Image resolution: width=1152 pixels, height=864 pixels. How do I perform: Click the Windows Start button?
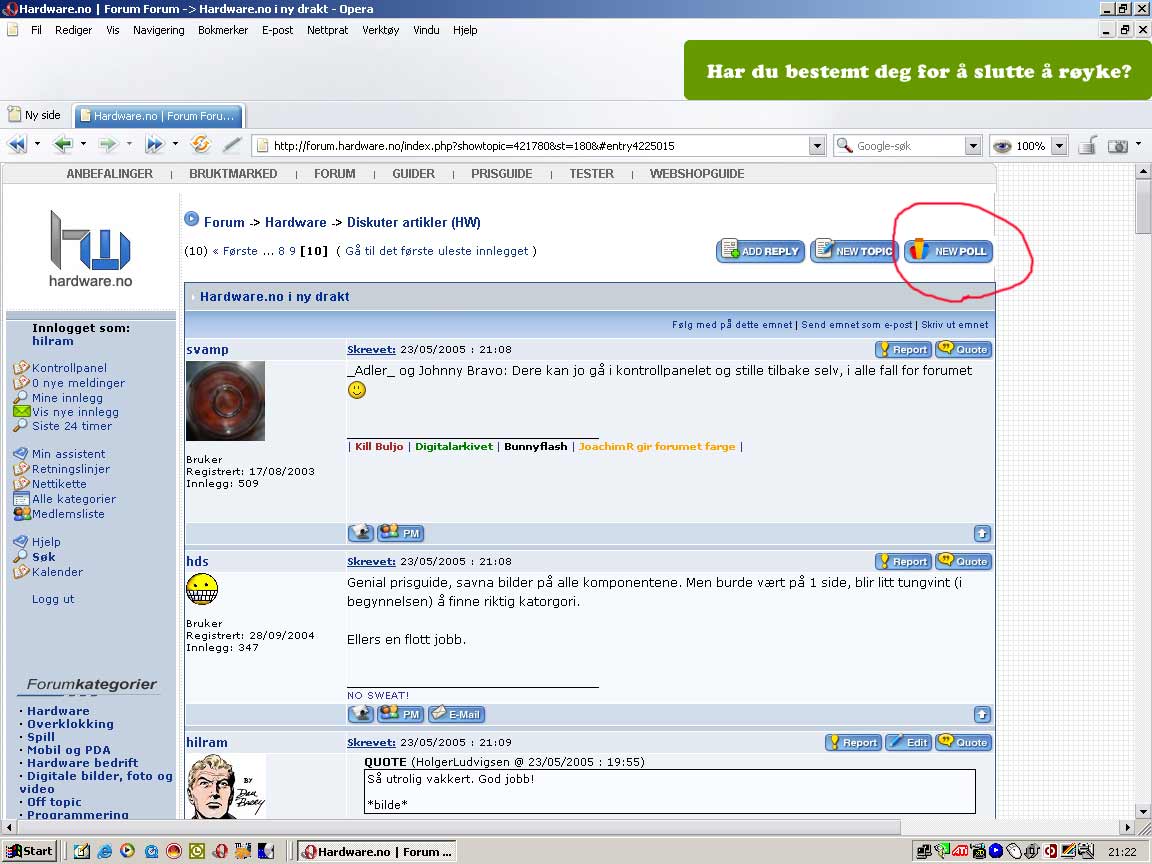29,852
